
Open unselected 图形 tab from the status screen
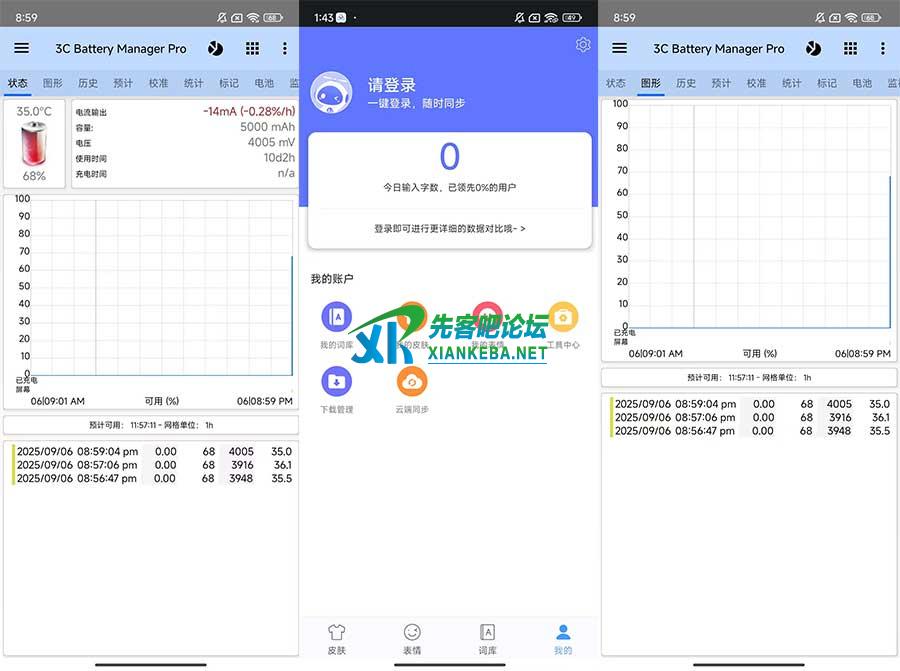[x=52, y=83]
